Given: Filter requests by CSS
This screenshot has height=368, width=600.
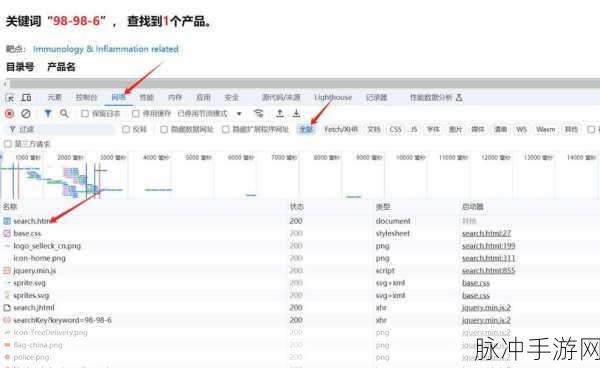Looking at the screenshot, I should (x=395, y=130).
